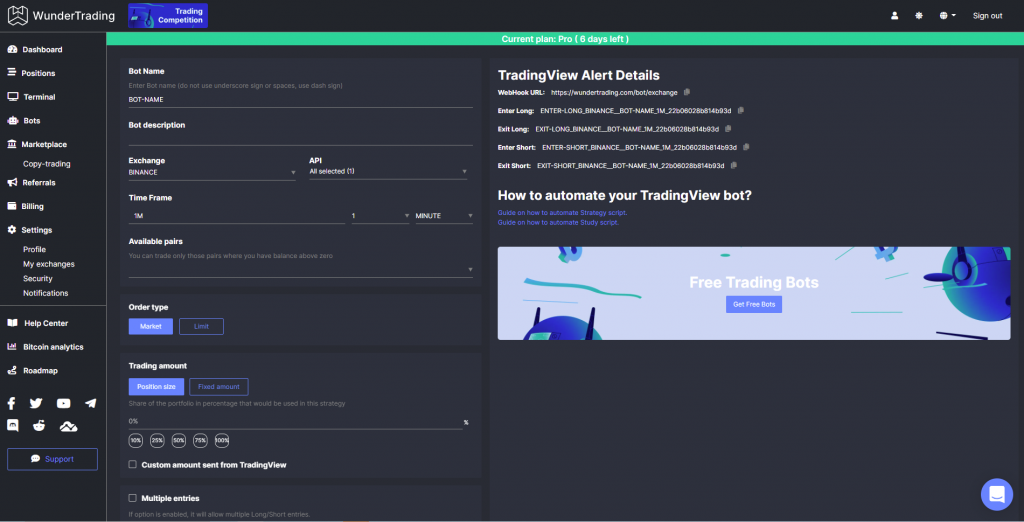This screenshot has width=1024, height=522.
Task: Click the Facebook icon
Action: (x=12, y=403)
